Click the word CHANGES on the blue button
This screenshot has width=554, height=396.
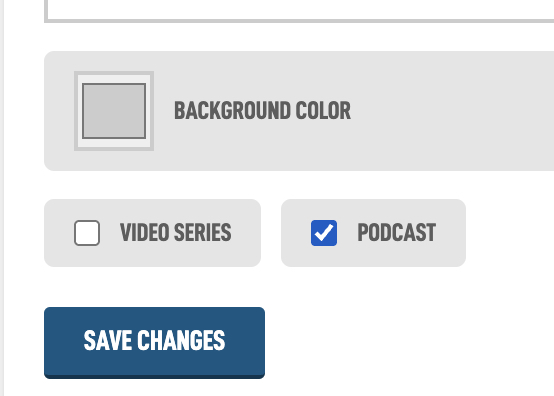pyautogui.click(x=181, y=340)
